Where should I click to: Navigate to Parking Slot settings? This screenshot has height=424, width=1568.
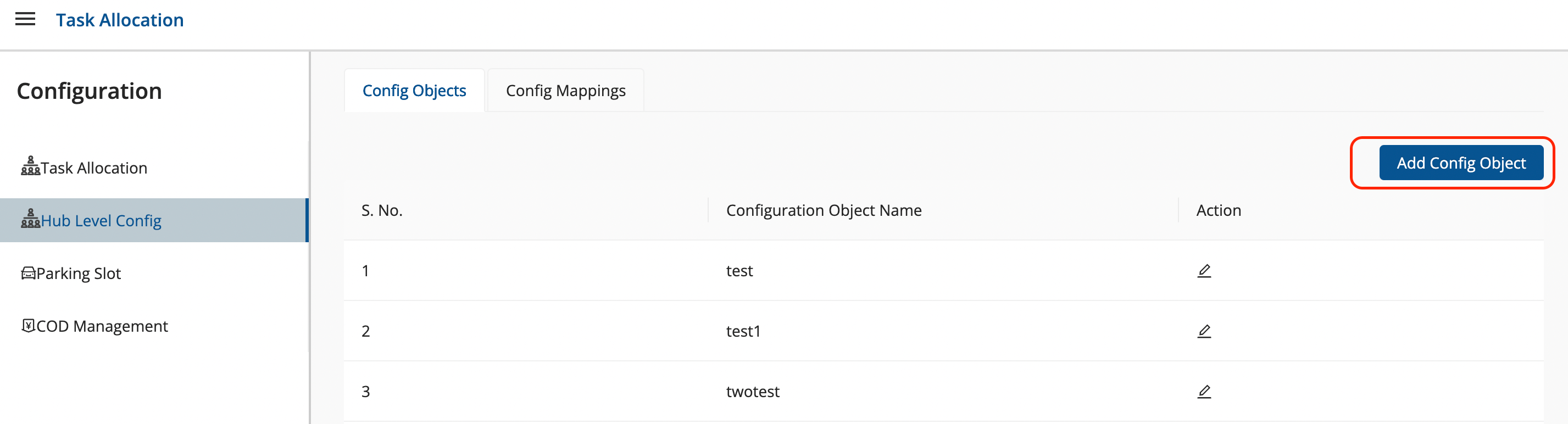point(79,274)
